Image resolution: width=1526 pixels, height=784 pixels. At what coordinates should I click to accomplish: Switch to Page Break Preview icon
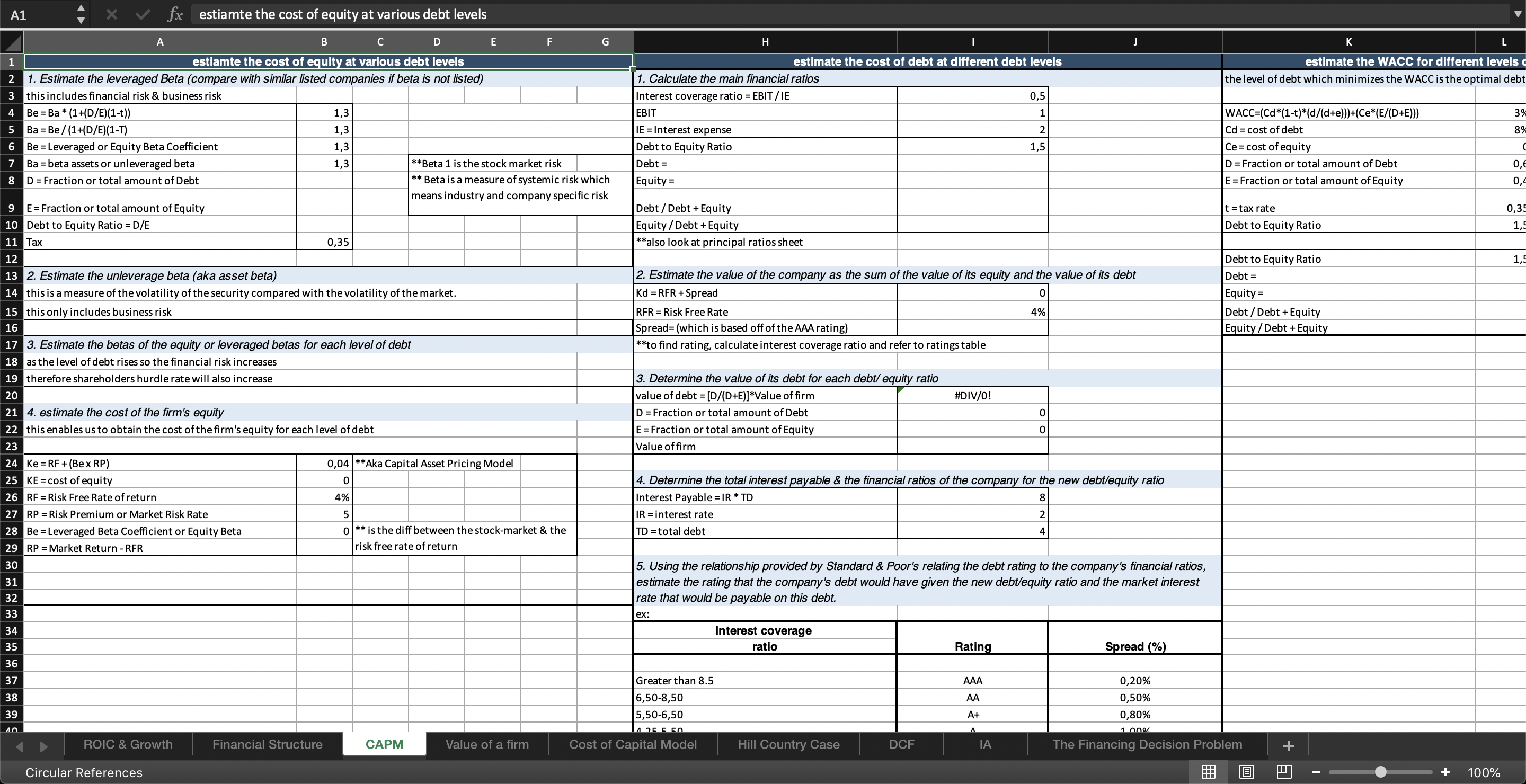click(x=1284, y=772)
